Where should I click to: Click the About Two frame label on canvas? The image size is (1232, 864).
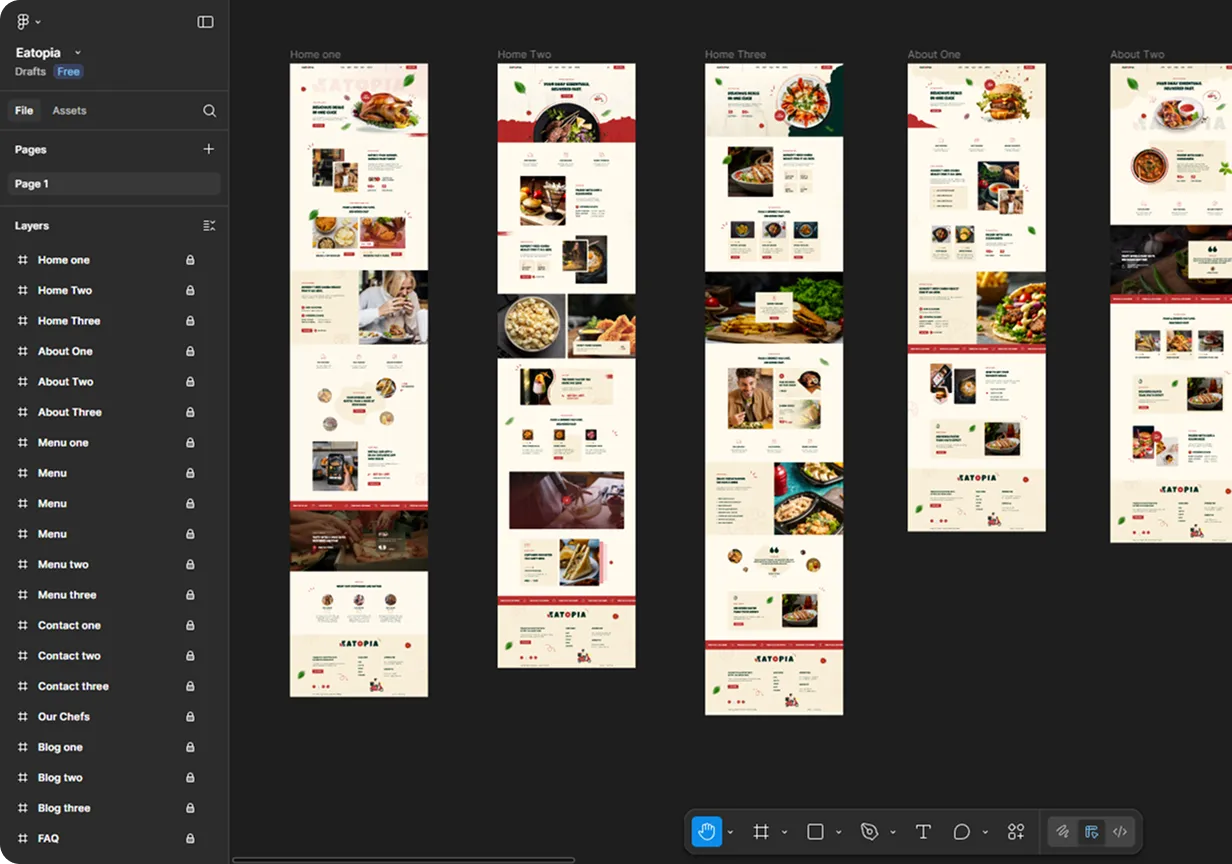pos(1137,55)
